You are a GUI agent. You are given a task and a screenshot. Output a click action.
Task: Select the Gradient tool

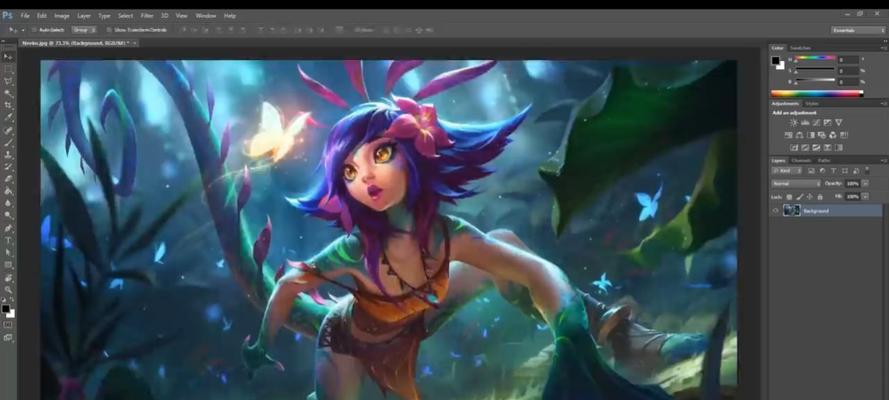tap(9, 190)
